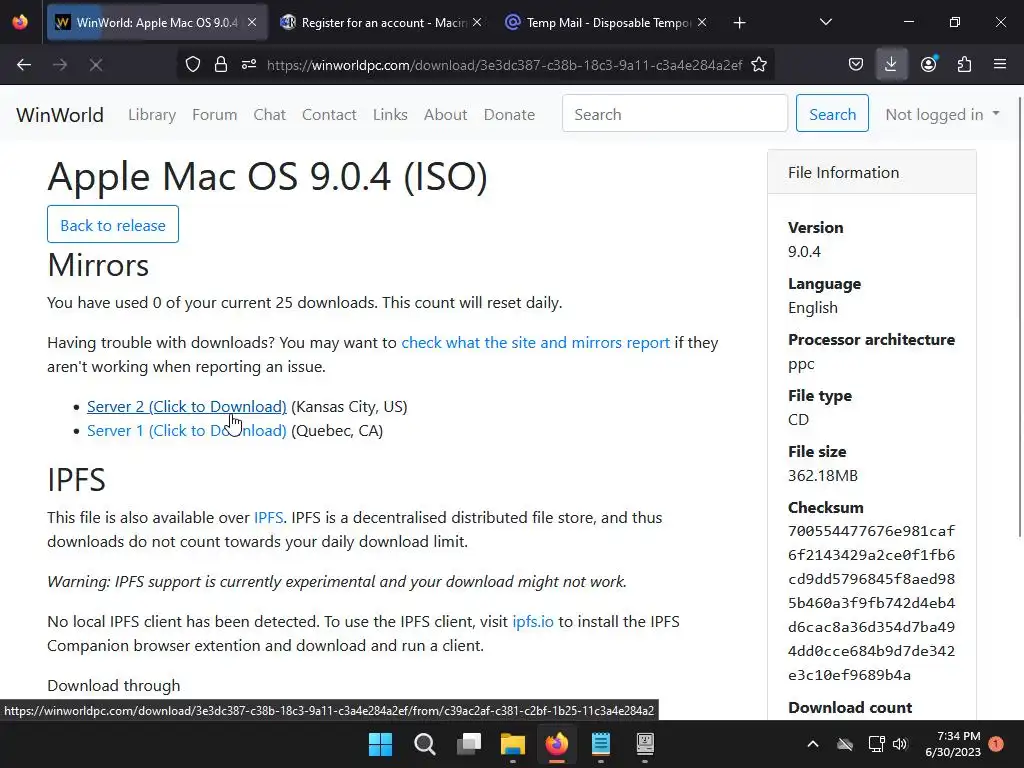Open Windows taskbar search
The height and width of the screenshot is (768, 1024).
tap(424, 744)
